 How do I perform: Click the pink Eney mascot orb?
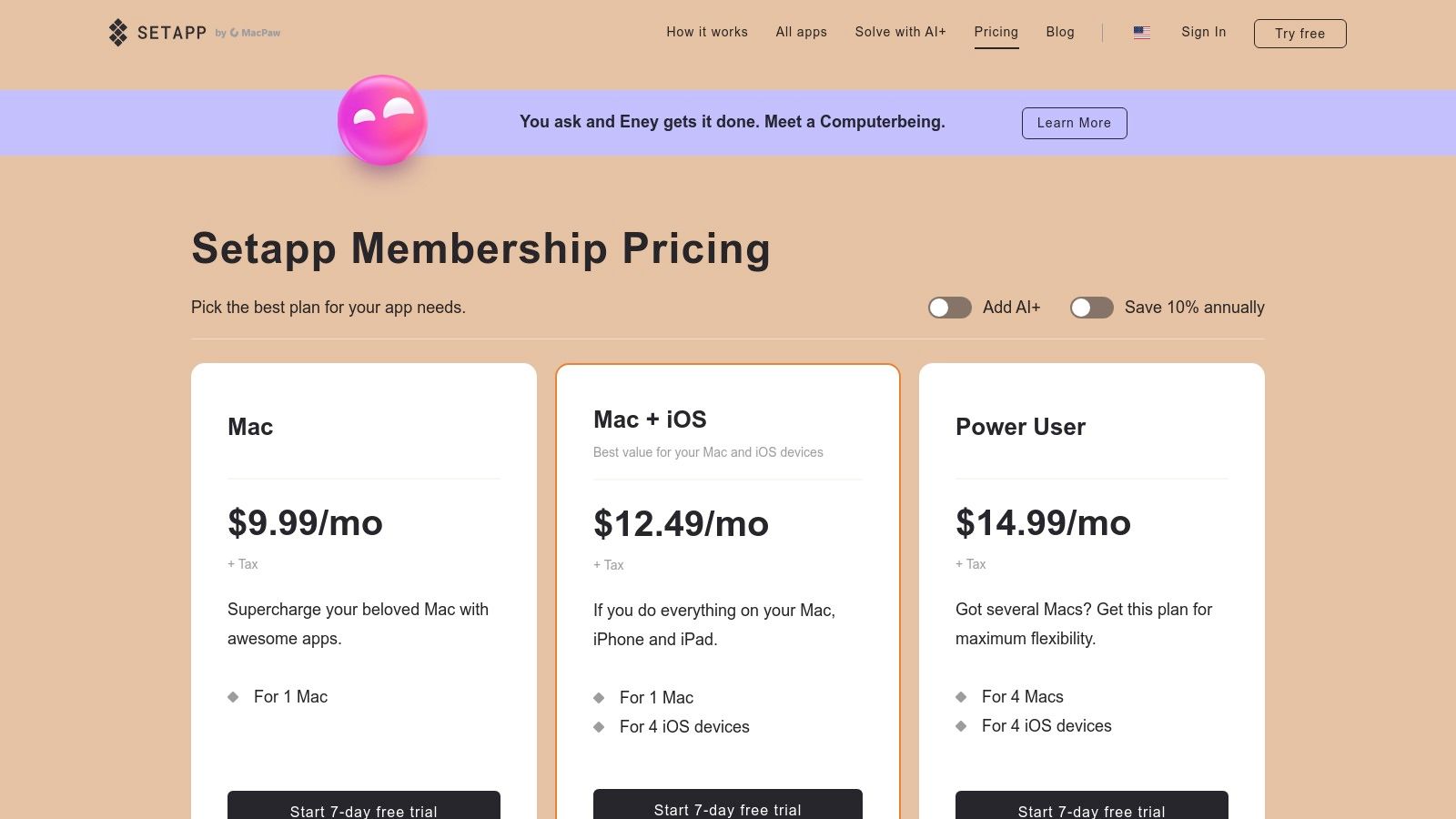tap(382, 121)
